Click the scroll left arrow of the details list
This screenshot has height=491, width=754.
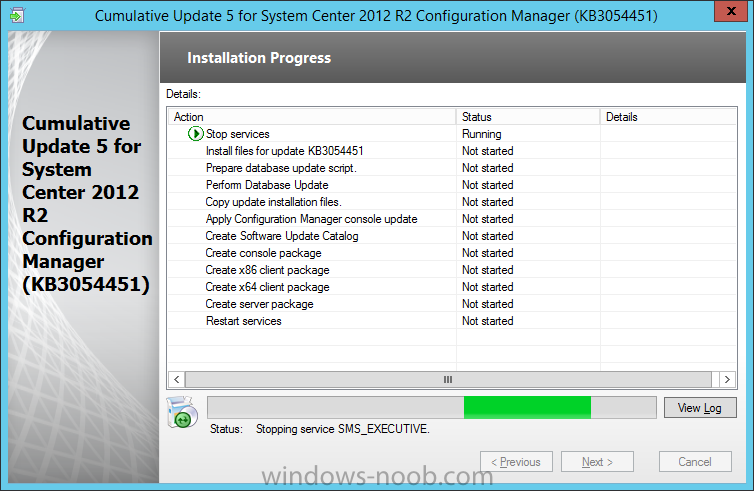click(x=176, y=379)
